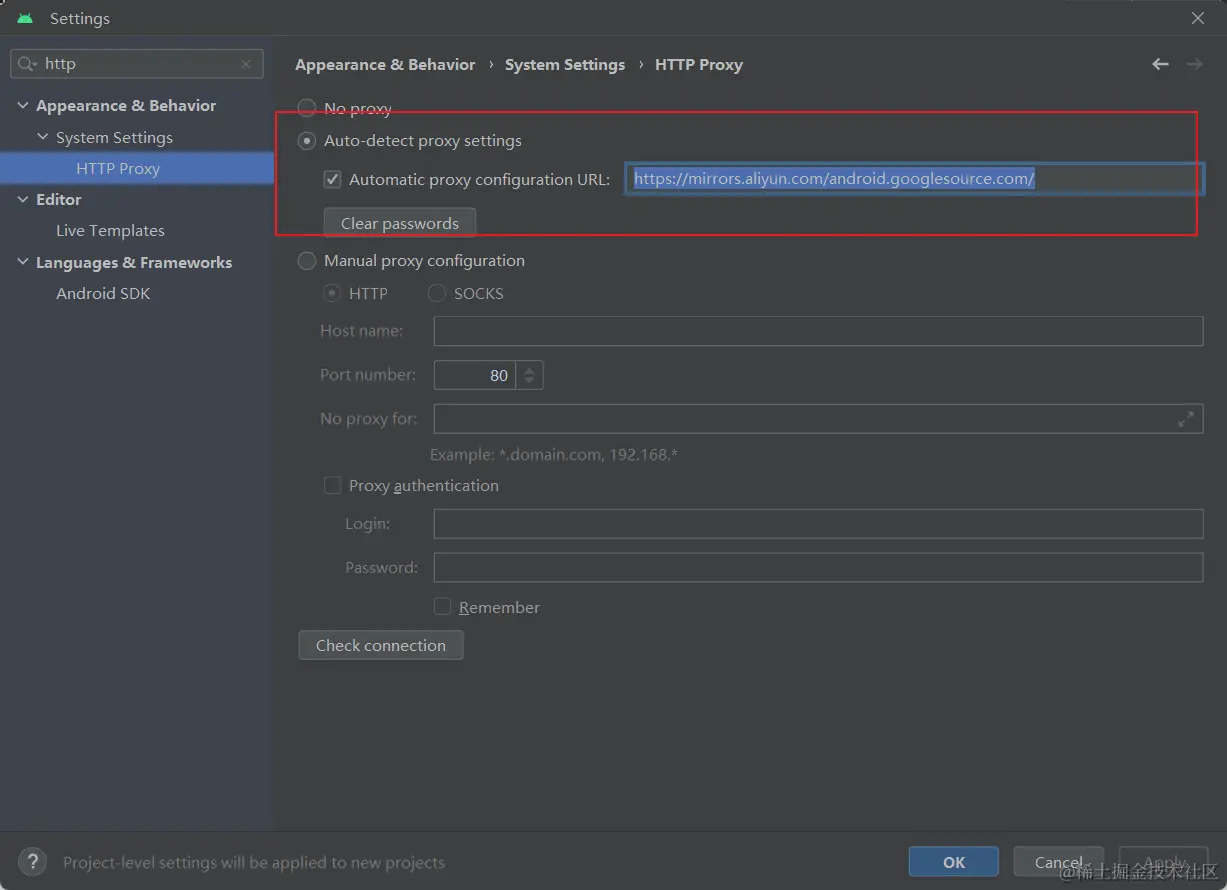Decrease the port number with down arrow
1227x890 pixels.
coord(530,382)
